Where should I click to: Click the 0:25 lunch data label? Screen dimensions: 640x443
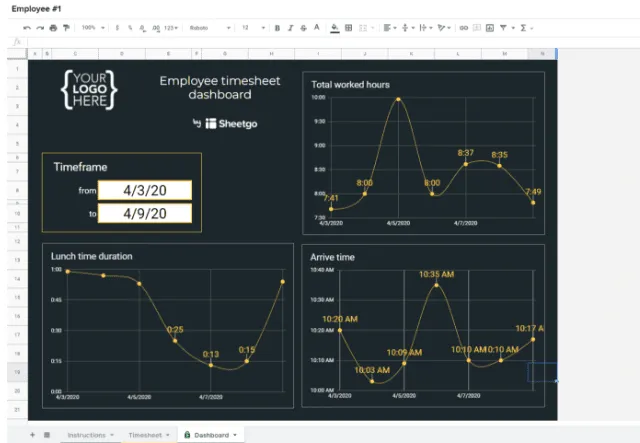pyautogui.click(x=175, y=329)
